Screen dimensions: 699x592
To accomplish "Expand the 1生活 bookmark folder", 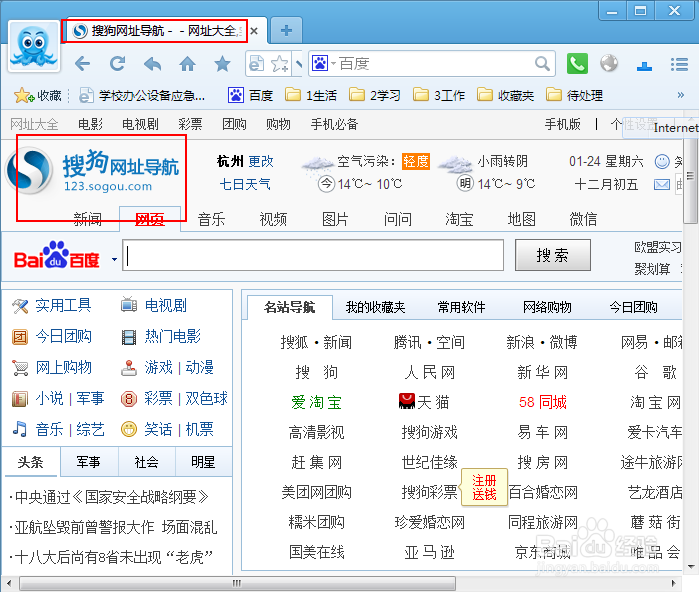I will coord(311,95).
